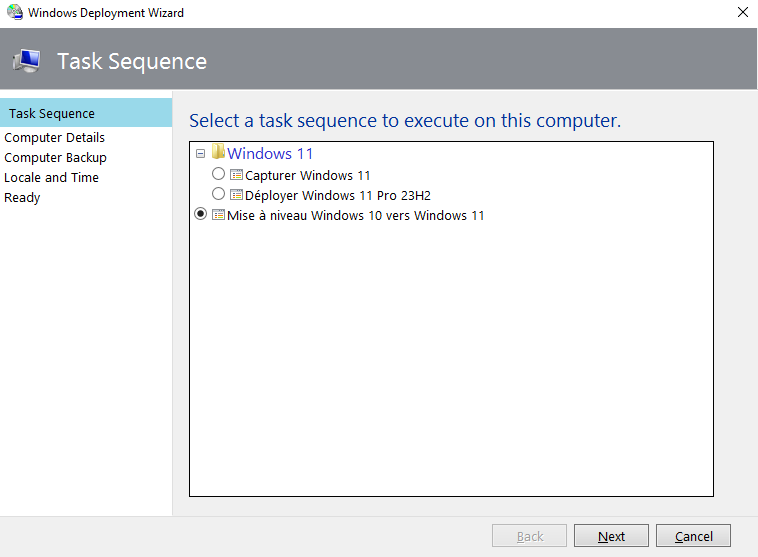Open the Task Sequence wizard step
758x557 pixels.
(x=52, y=114)
